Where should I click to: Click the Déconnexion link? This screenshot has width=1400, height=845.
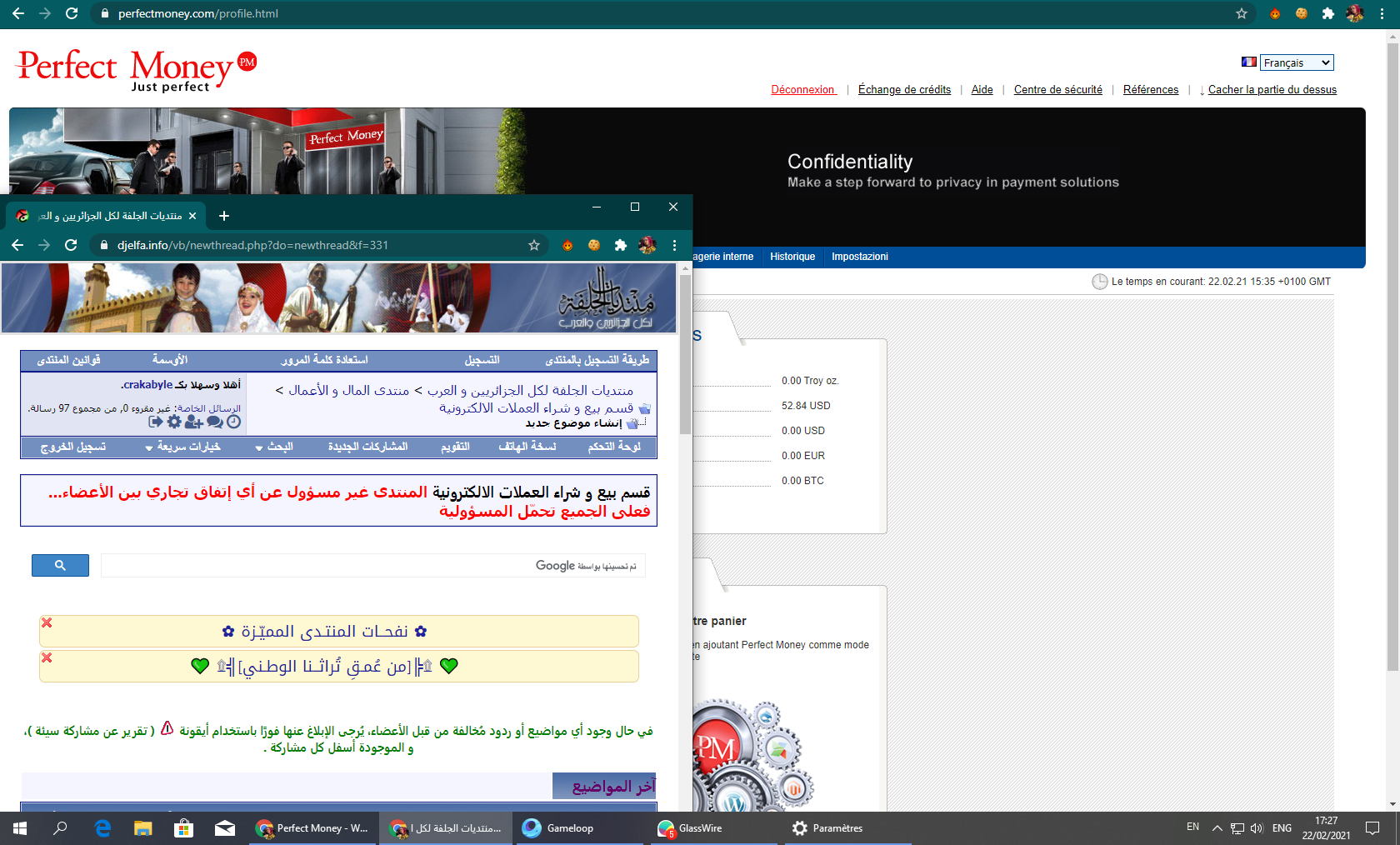coord(803,90)
